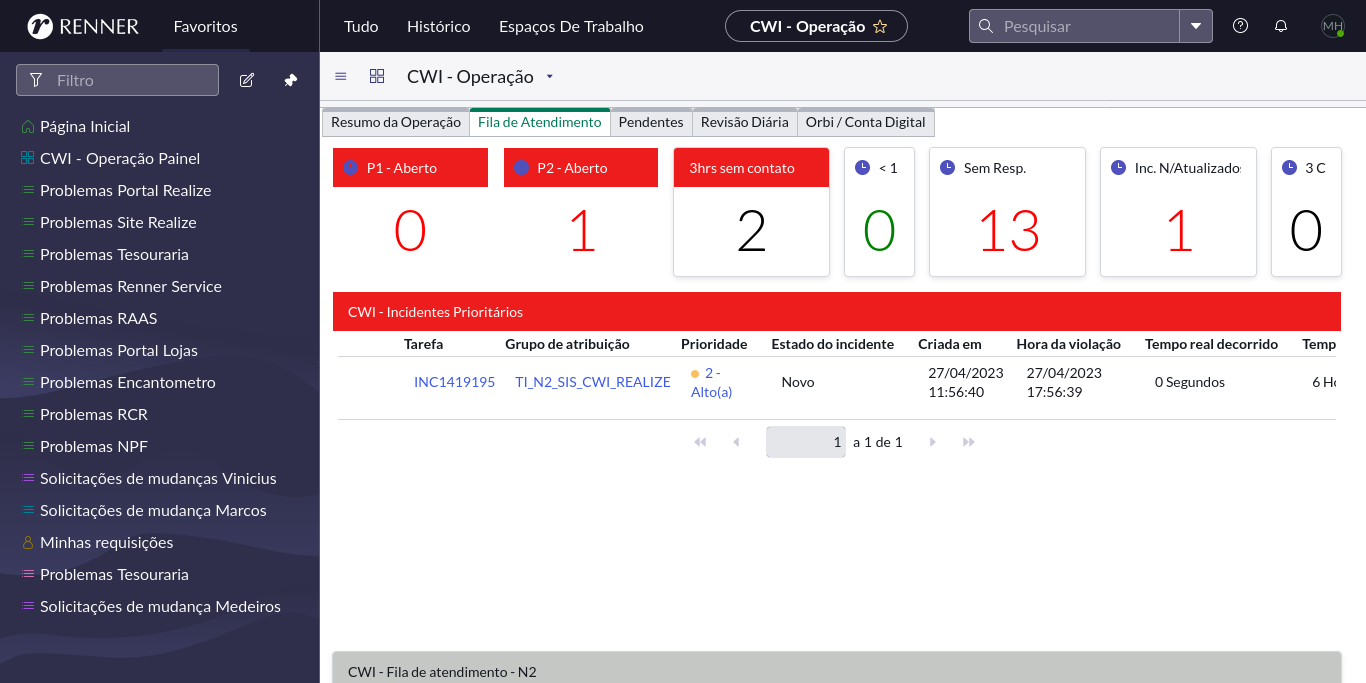The height and width of the screenshot is (683, 1366).
Task: Switch to Resumo da Operação tab
Action: pos(396,122)
